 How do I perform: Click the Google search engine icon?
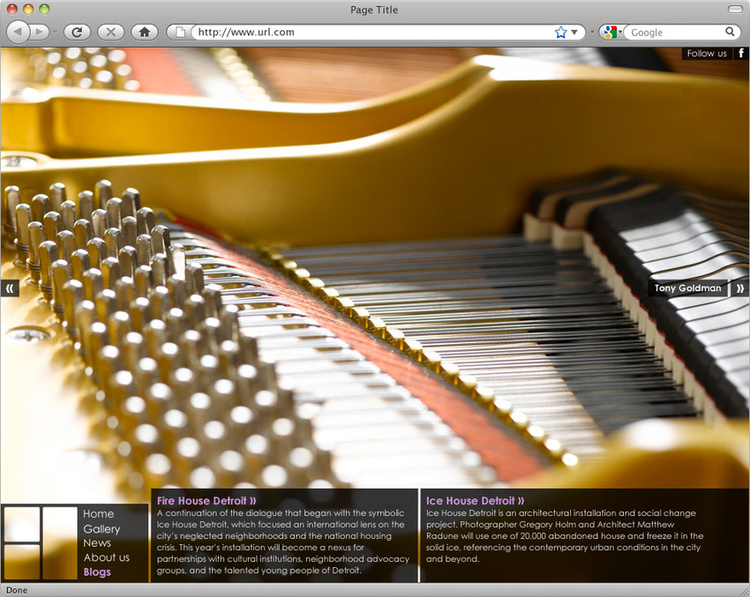pos(610,32)
